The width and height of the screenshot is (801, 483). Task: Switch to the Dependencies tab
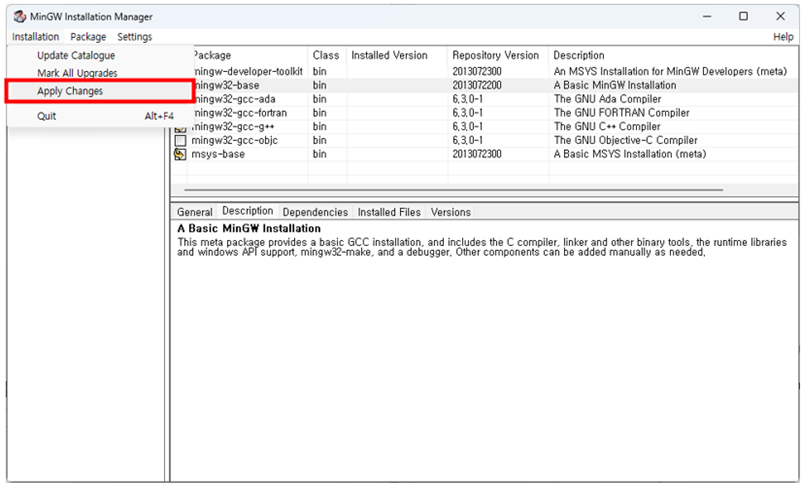point(315,212)
